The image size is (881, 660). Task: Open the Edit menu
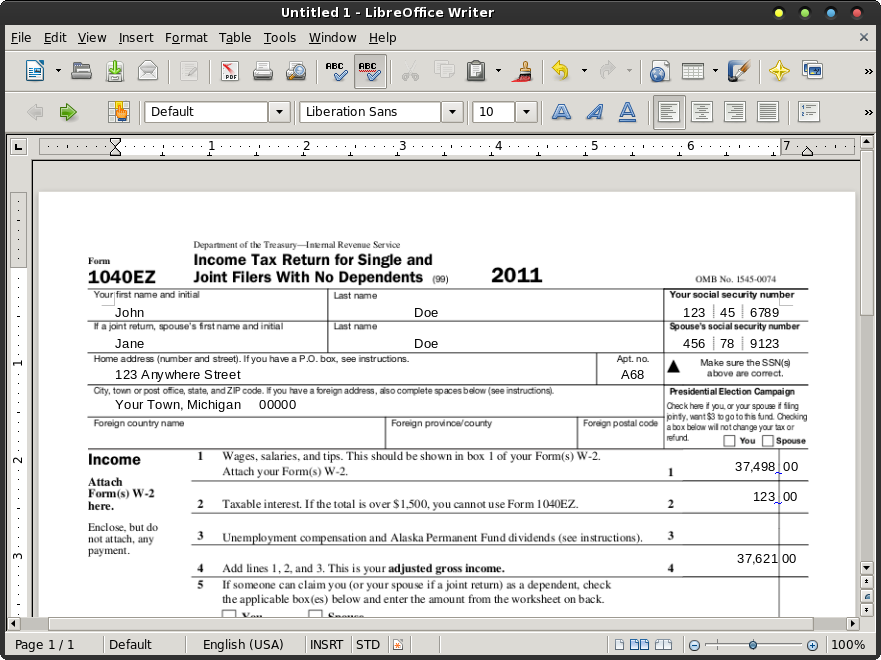[x=55, y=38]
